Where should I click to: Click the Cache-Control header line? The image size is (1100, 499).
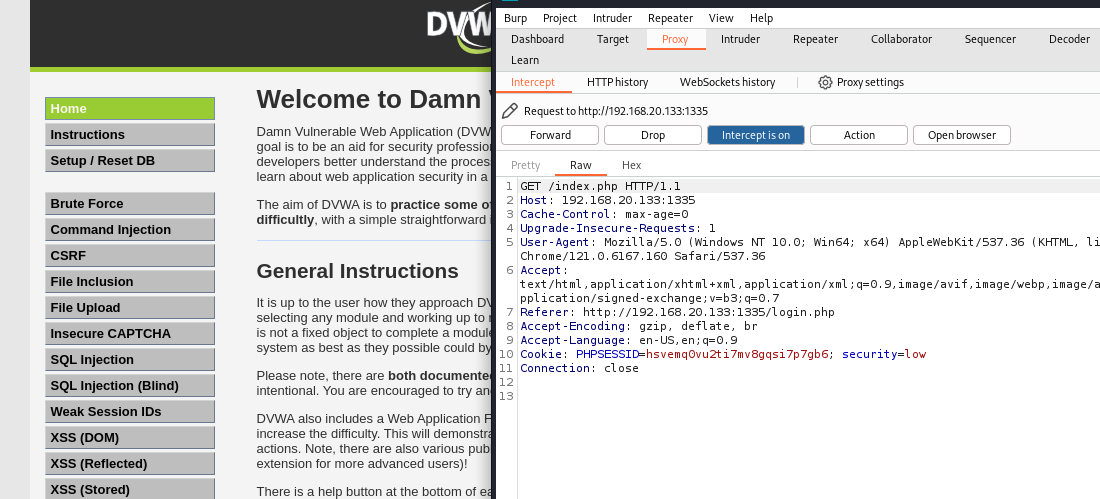(604, 214)
